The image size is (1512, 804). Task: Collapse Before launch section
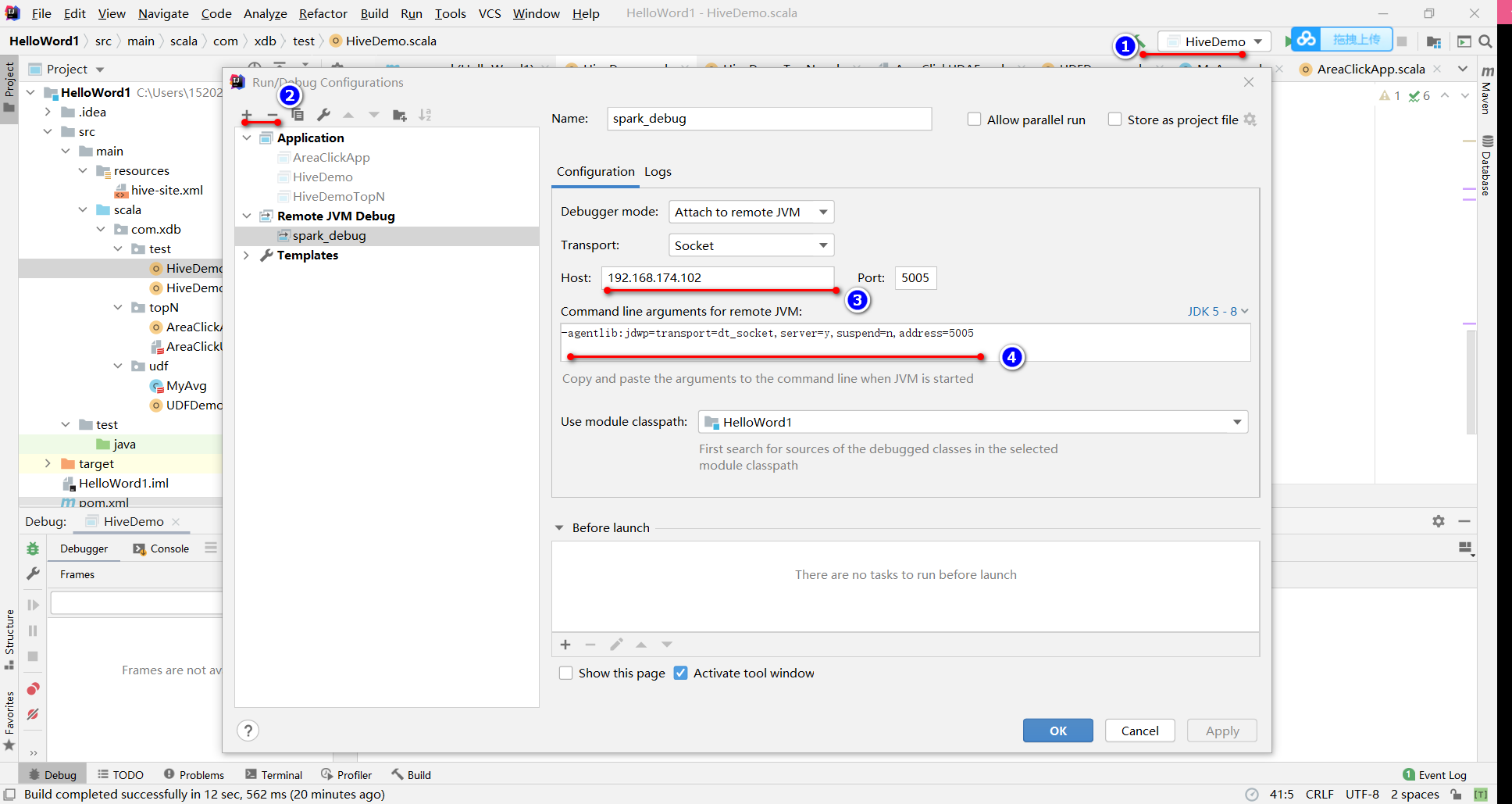point(559,527)
